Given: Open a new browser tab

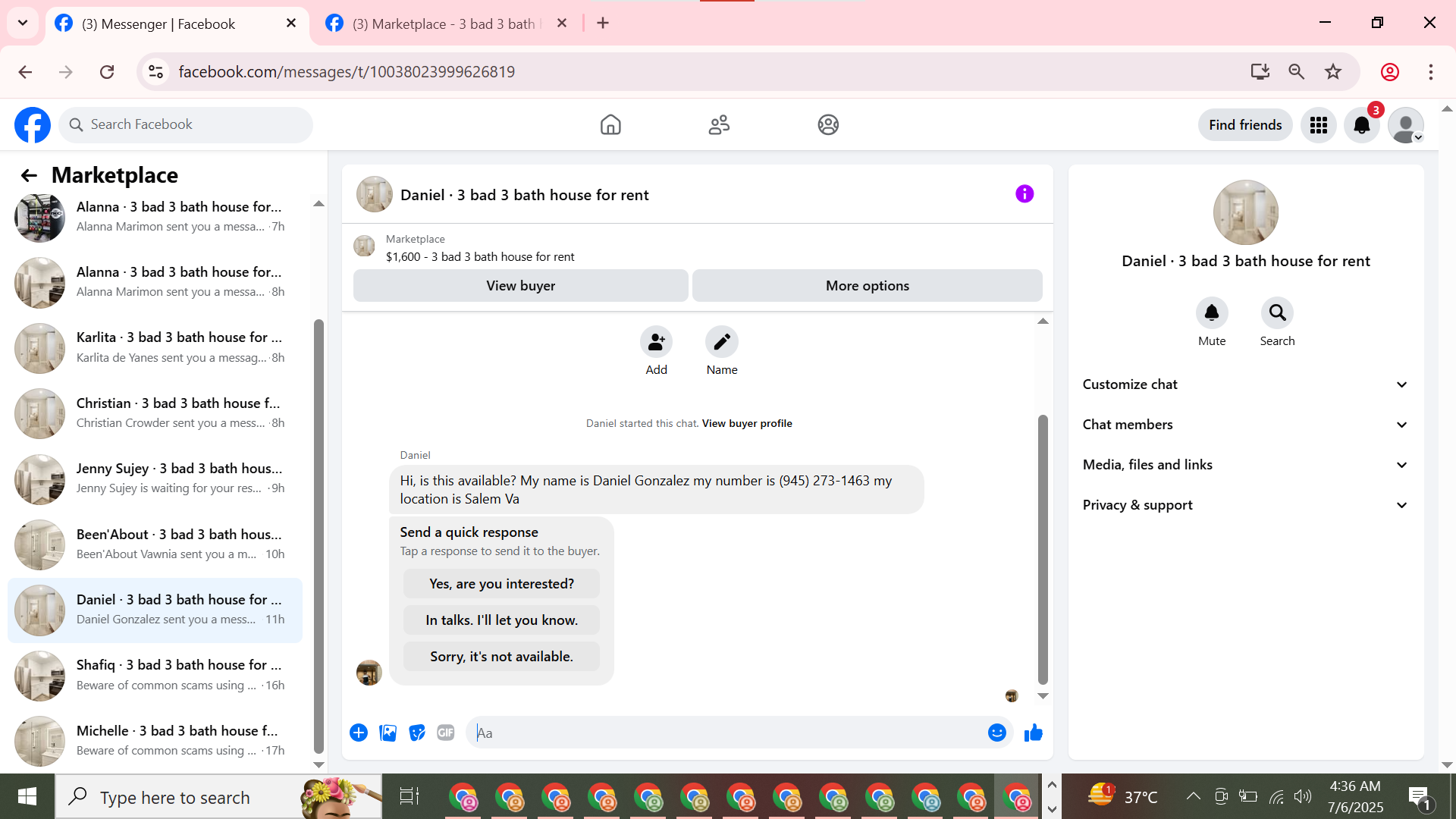Looking at the screenshot, I should (603, 24).
